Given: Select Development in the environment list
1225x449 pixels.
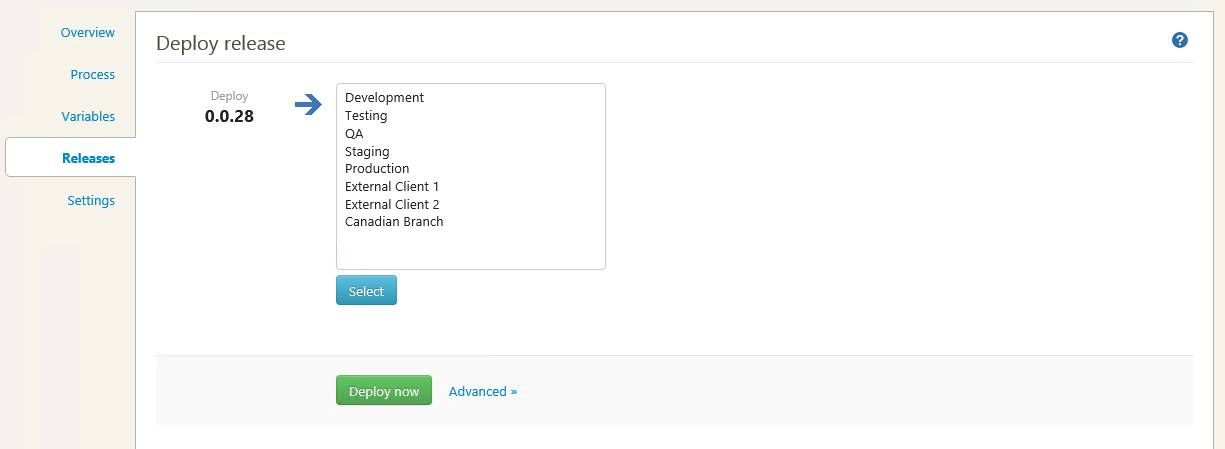Looking at the screenshot, I should (x=384, y=98).
